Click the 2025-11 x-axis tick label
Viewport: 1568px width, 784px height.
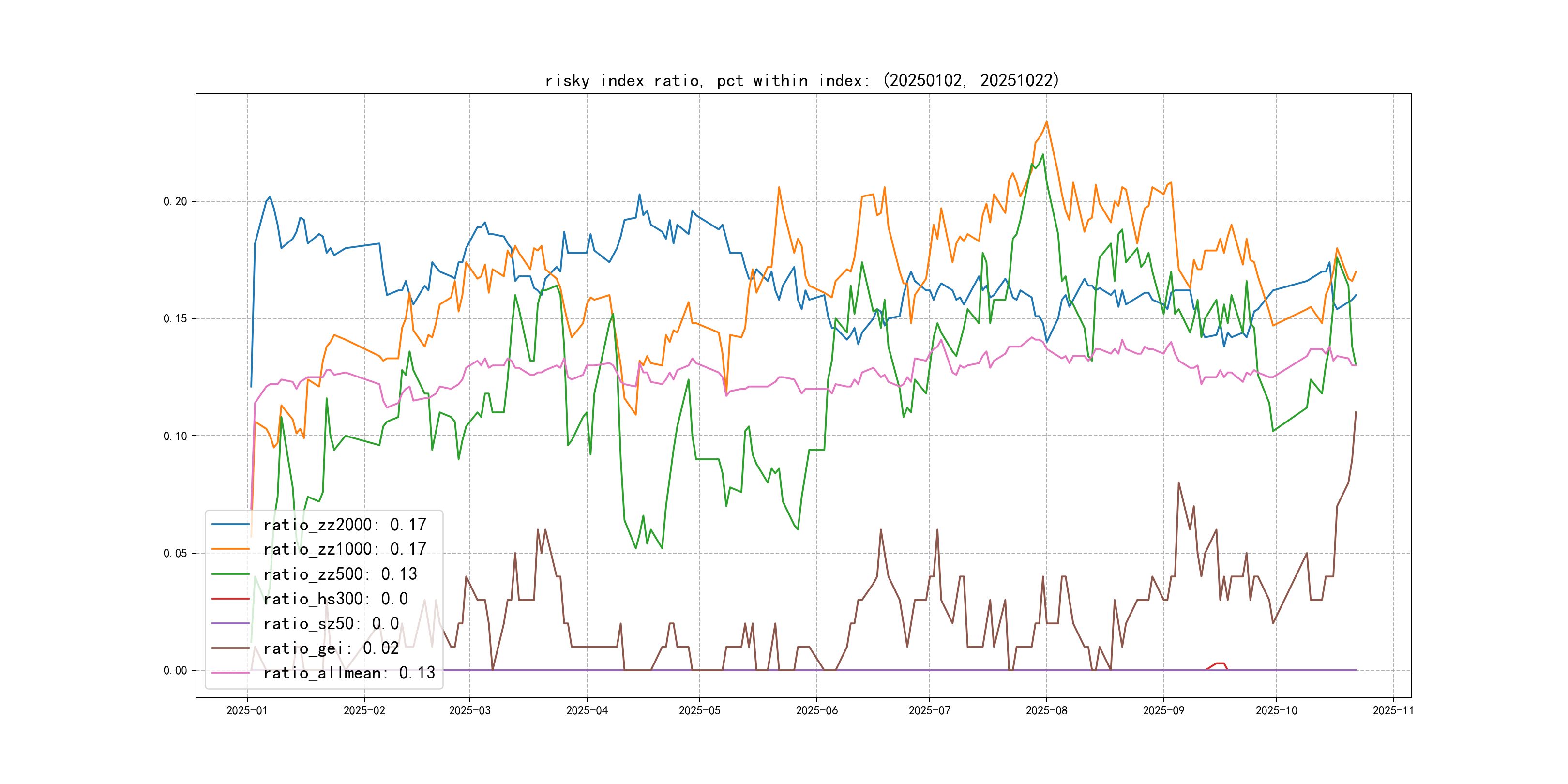click(x=1393, y=710)
